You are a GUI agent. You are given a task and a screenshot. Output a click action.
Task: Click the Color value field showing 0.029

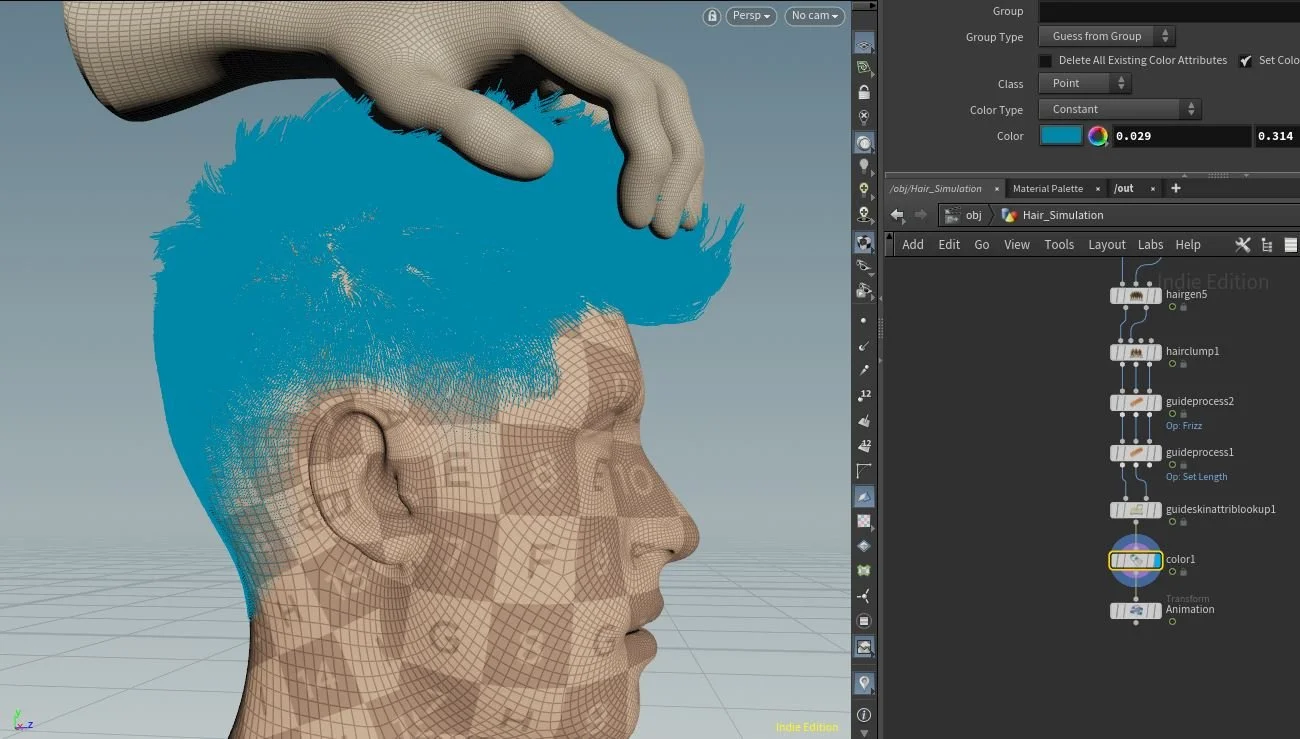(x=1180, y=135)
